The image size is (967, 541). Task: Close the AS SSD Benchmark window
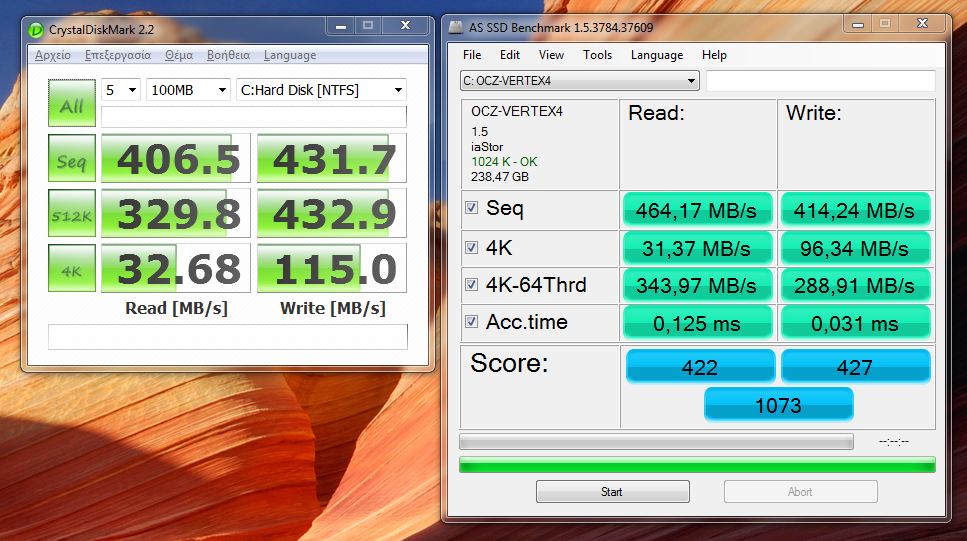(x=922, y=24)
